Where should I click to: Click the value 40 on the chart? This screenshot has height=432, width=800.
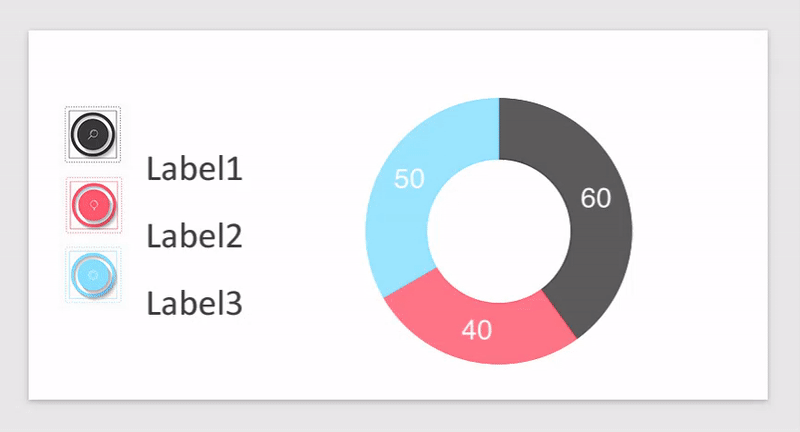[477, 330]
